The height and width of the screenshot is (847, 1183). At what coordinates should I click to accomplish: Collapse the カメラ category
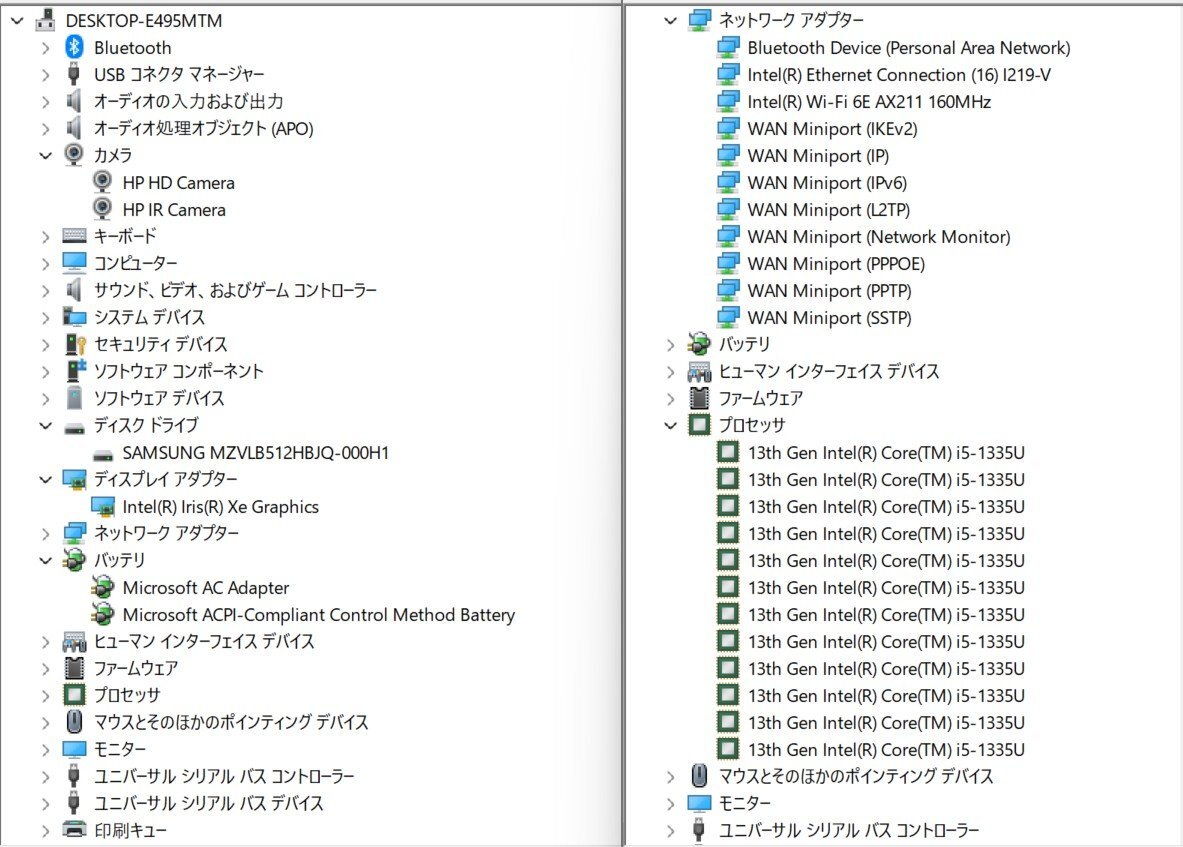pos(45,155)
